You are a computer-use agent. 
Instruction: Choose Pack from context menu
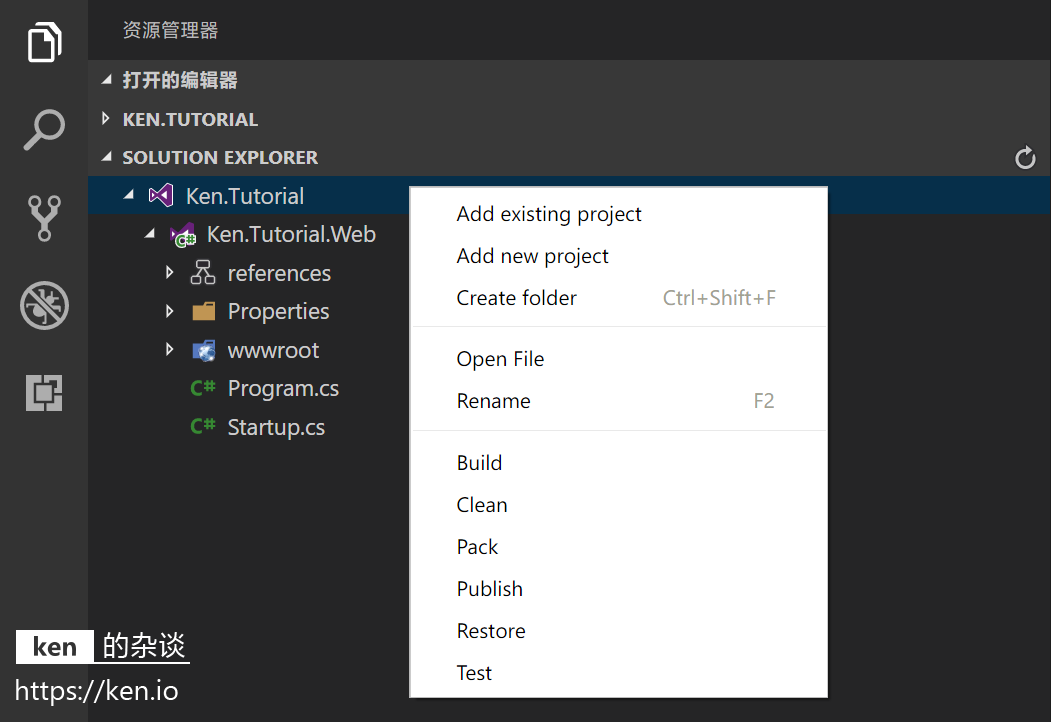[618, 547]
